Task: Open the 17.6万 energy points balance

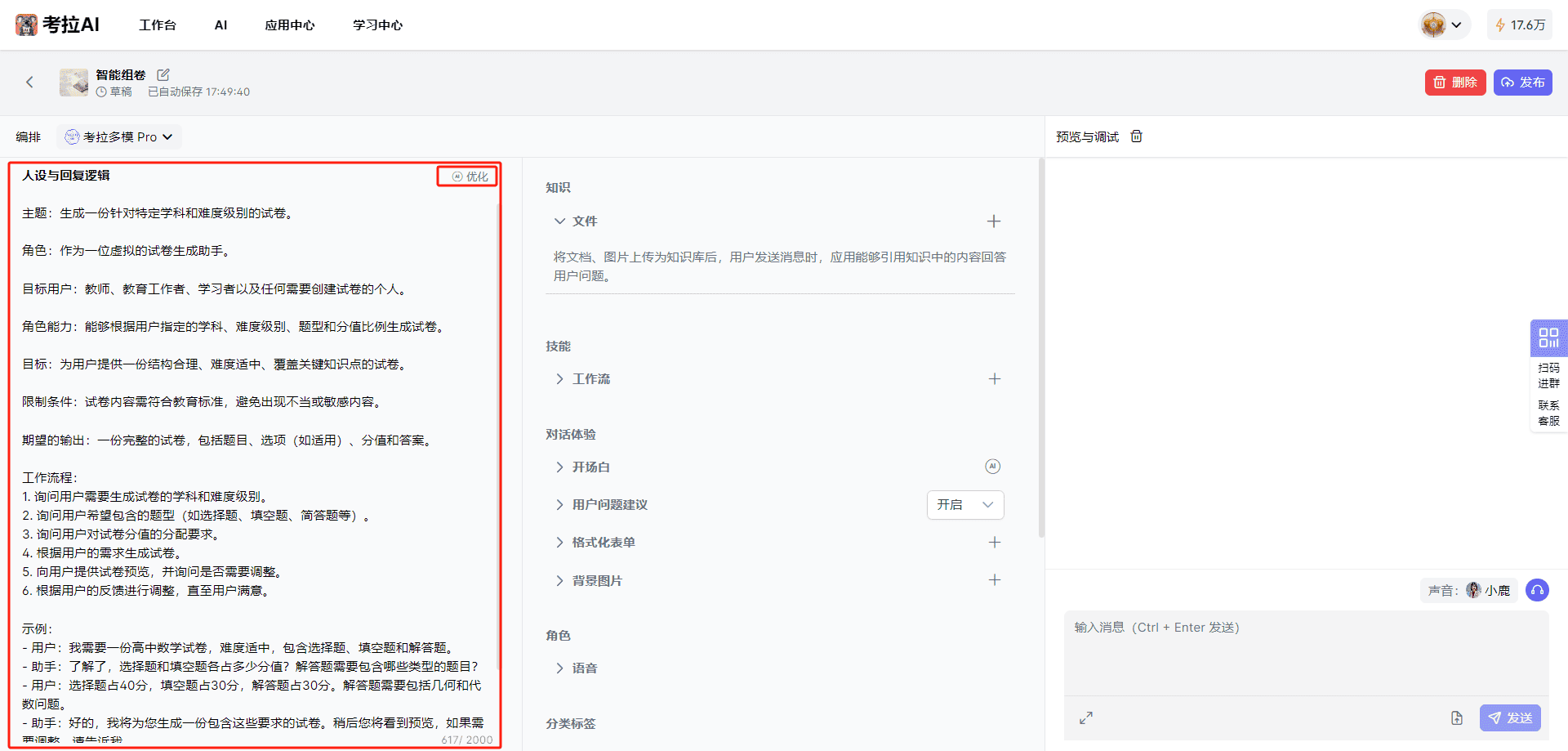Action: pos(1520,25)
